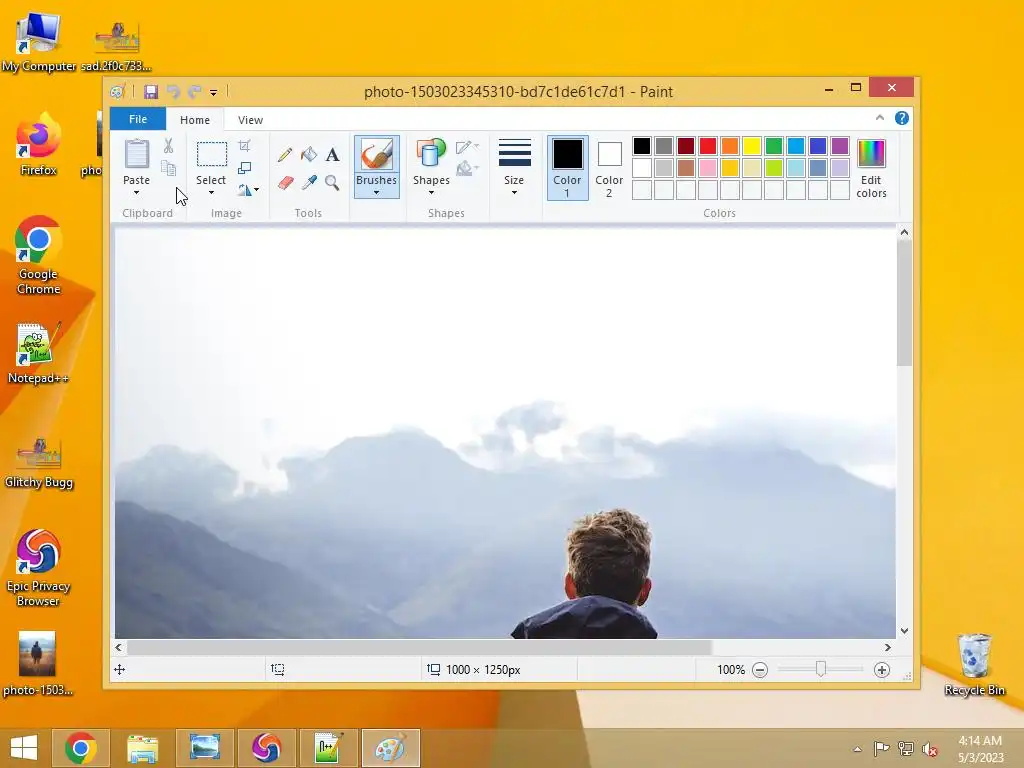Viewport: 1024px width, 768px height.
Task: Click the Save icon in quick access toolbar
Action: pos(151,92)
